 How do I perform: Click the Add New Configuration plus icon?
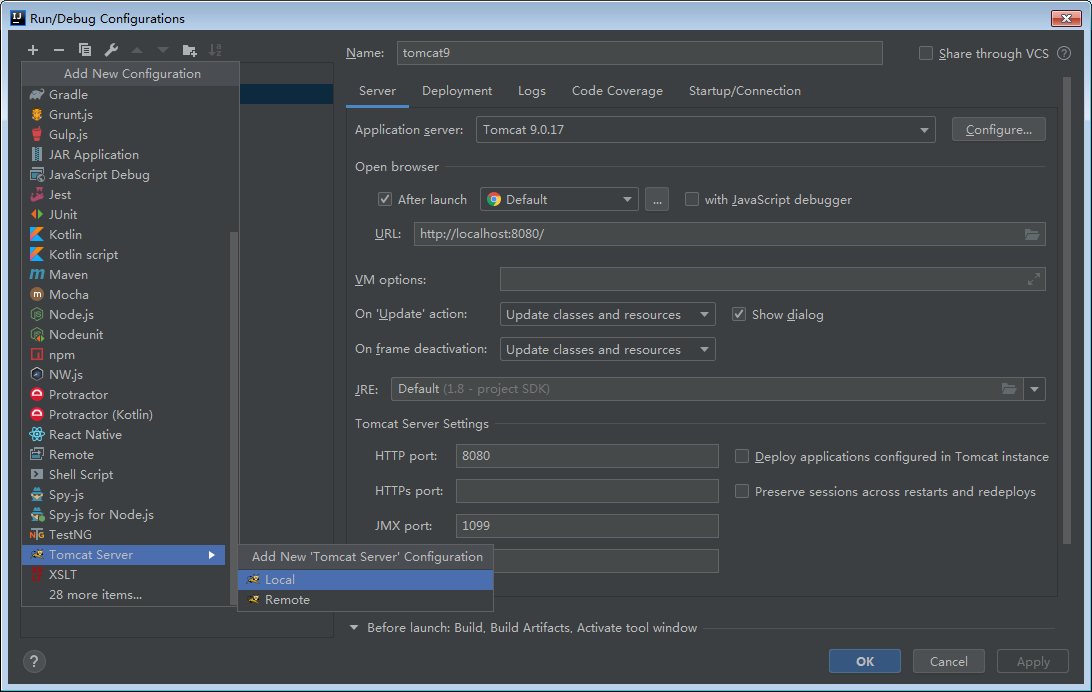click(x=33, y=50)
